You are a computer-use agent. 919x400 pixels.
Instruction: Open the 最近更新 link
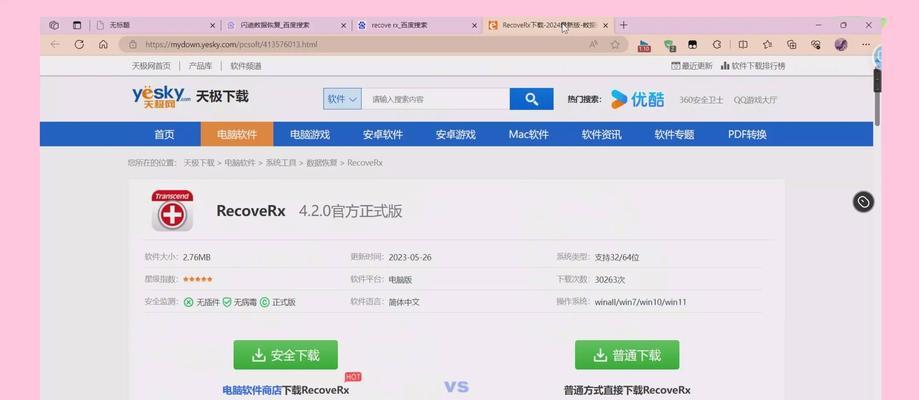[x=692, y=66]
